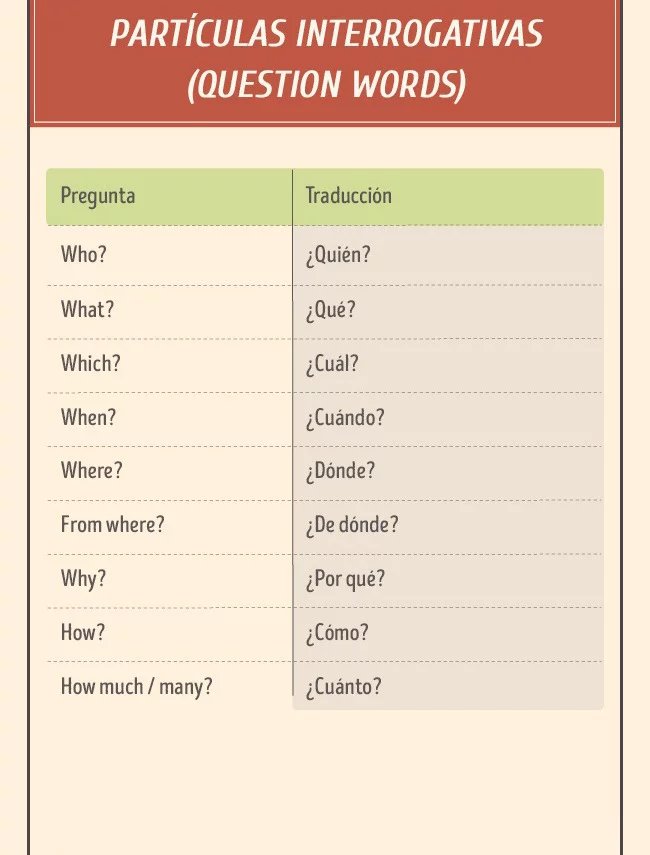Click the Traducción column header
Image resolution: width=650 pixels, height=855 pixels.
click(348, 195)
